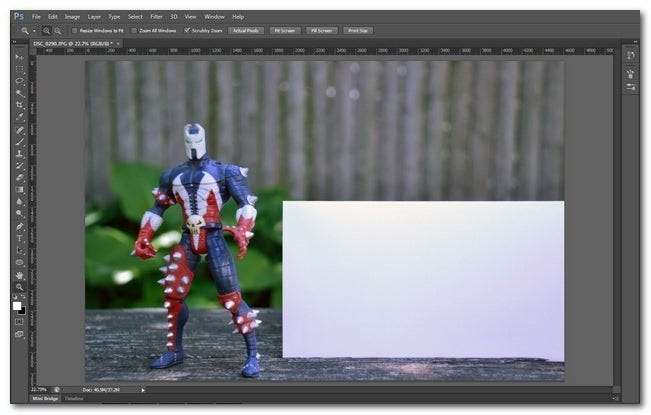Open the Filter menu

pyautogui.click(x=155, y=16)
